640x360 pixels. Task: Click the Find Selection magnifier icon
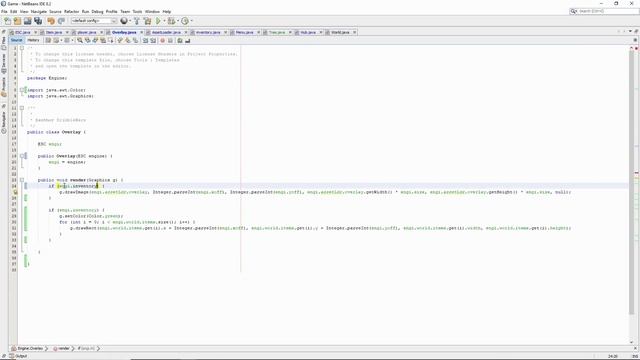(x=80, y=40)
